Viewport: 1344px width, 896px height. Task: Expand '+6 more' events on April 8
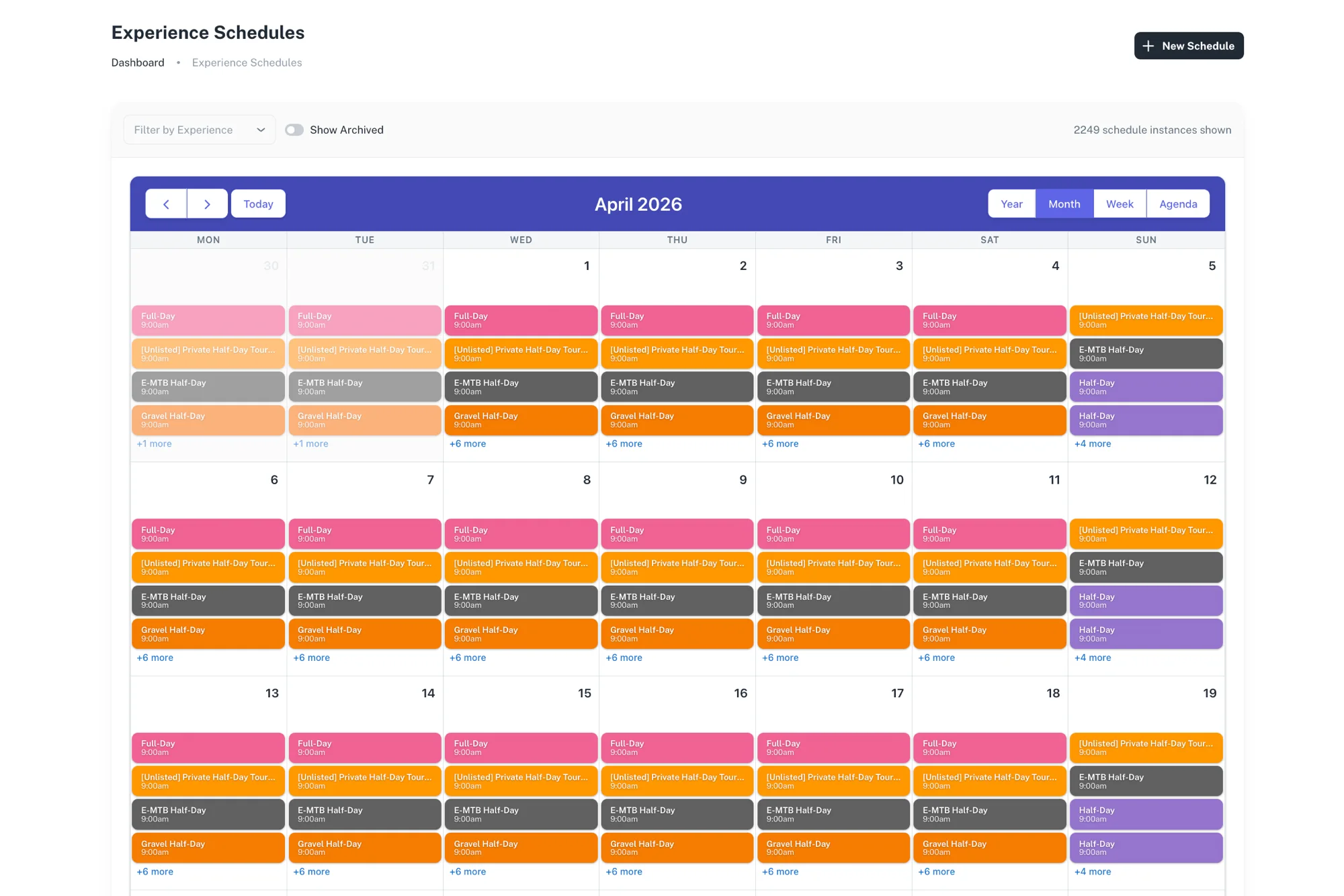[x=468, y=658]
